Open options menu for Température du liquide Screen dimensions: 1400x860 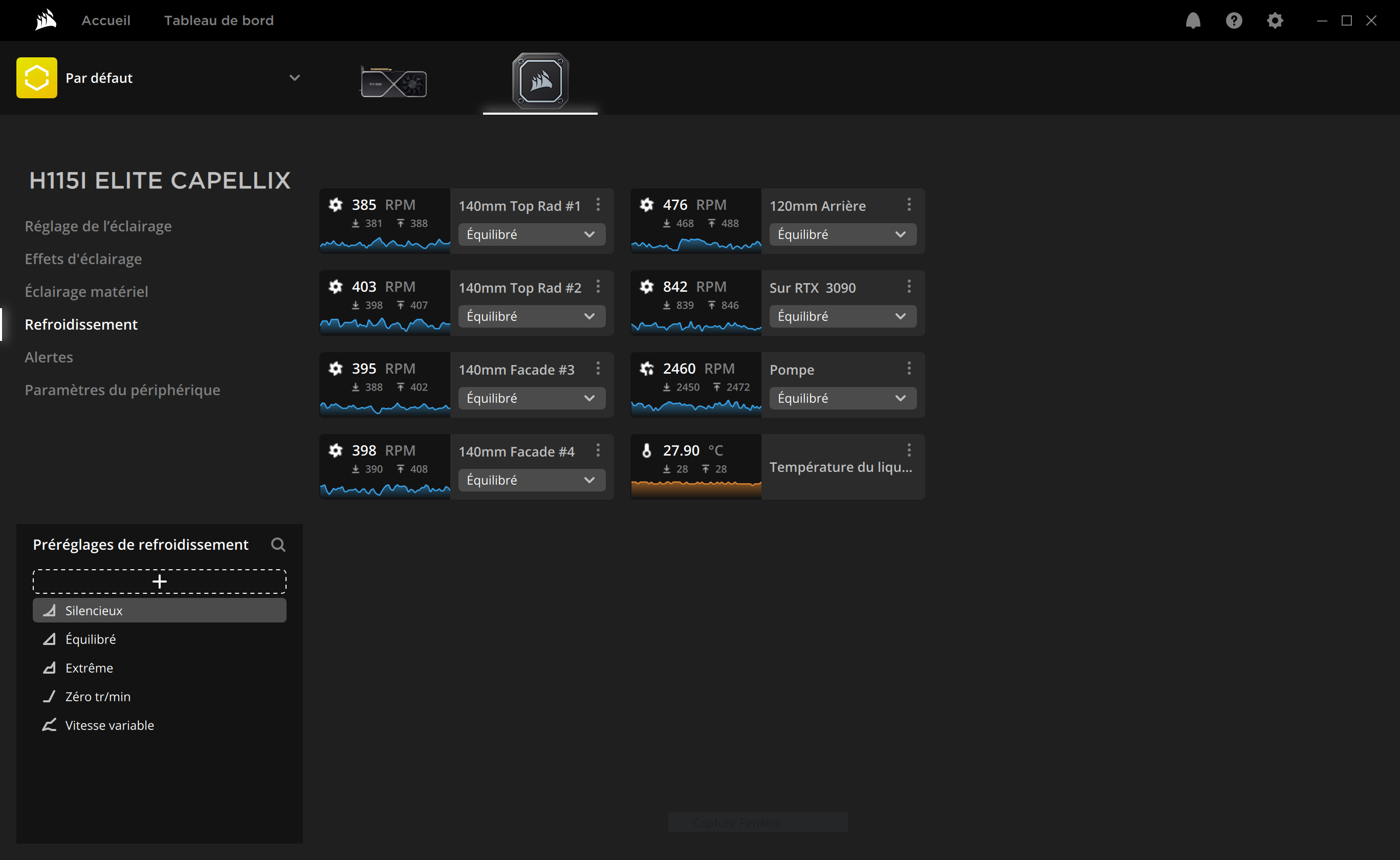909,450
